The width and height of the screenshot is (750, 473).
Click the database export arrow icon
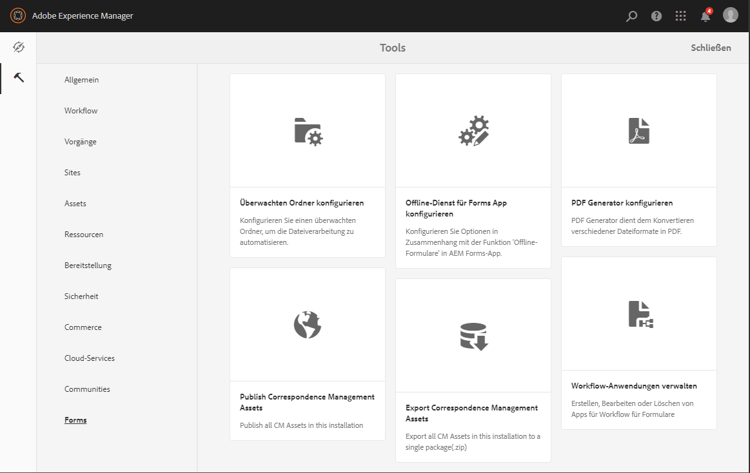(x=474, y=336)
